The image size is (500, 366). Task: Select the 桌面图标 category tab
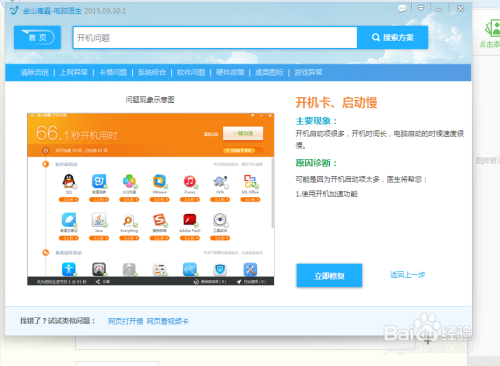(x=269, y=72)
